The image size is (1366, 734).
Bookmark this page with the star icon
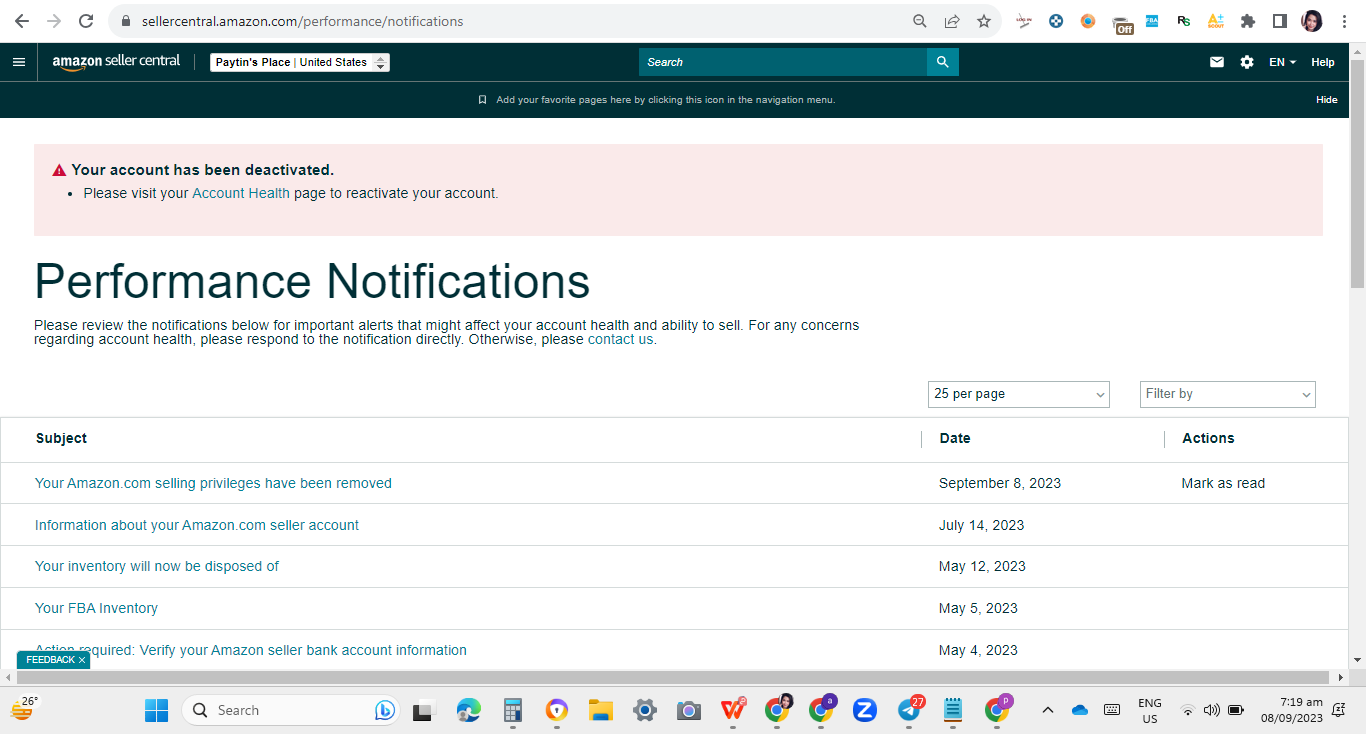984,21
